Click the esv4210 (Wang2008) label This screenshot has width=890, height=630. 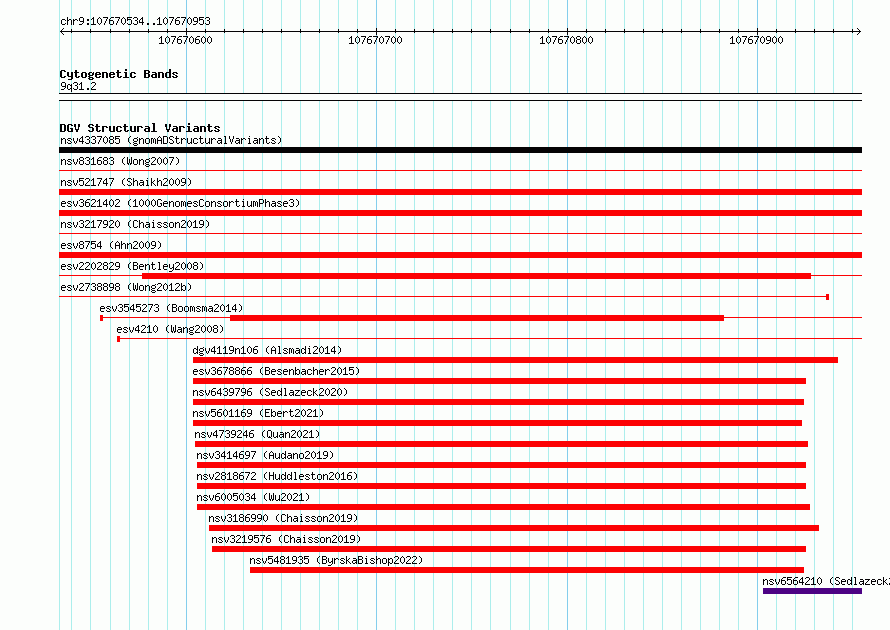pos(170,329)
